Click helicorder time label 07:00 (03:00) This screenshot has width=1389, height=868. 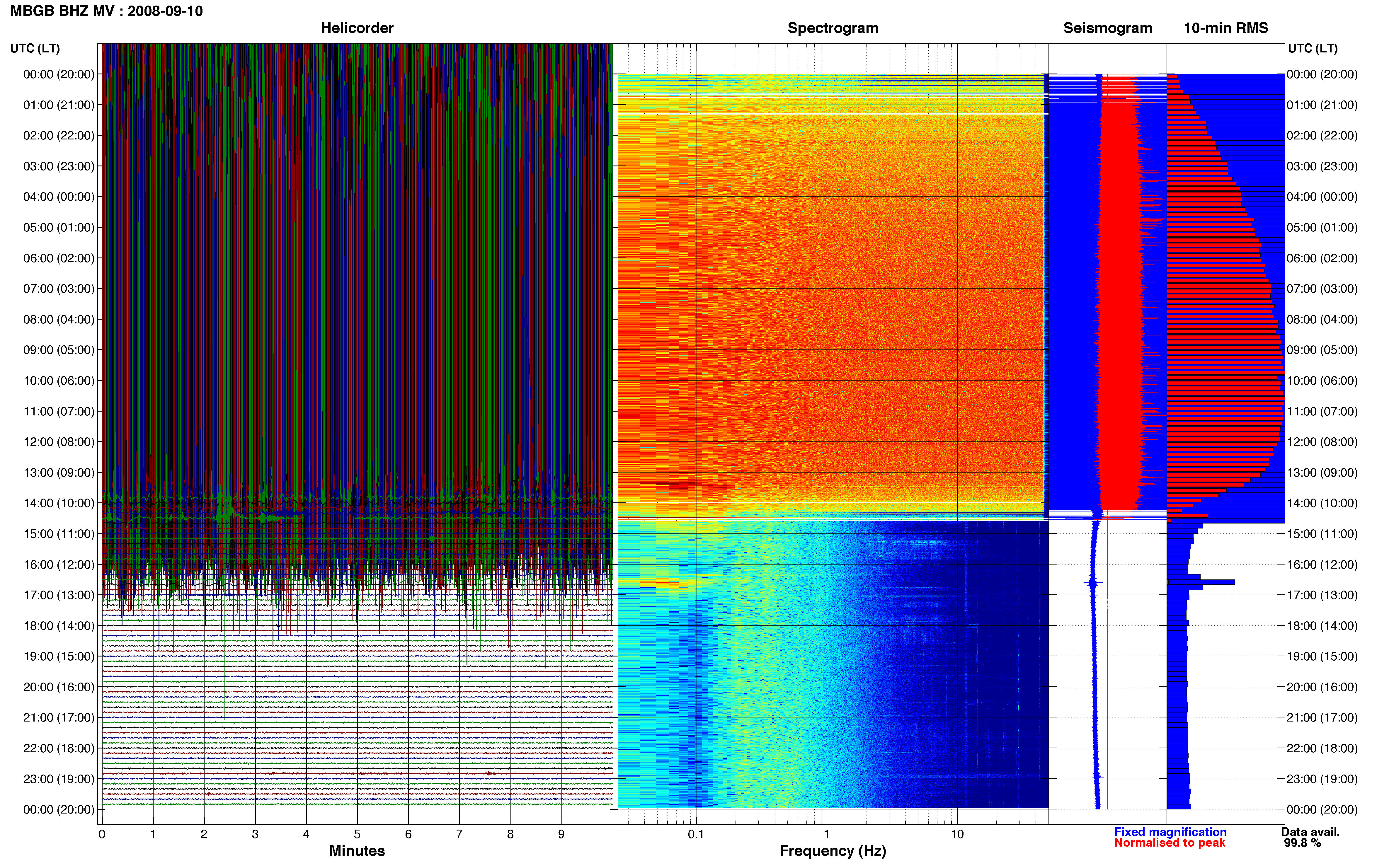(59, 289)
